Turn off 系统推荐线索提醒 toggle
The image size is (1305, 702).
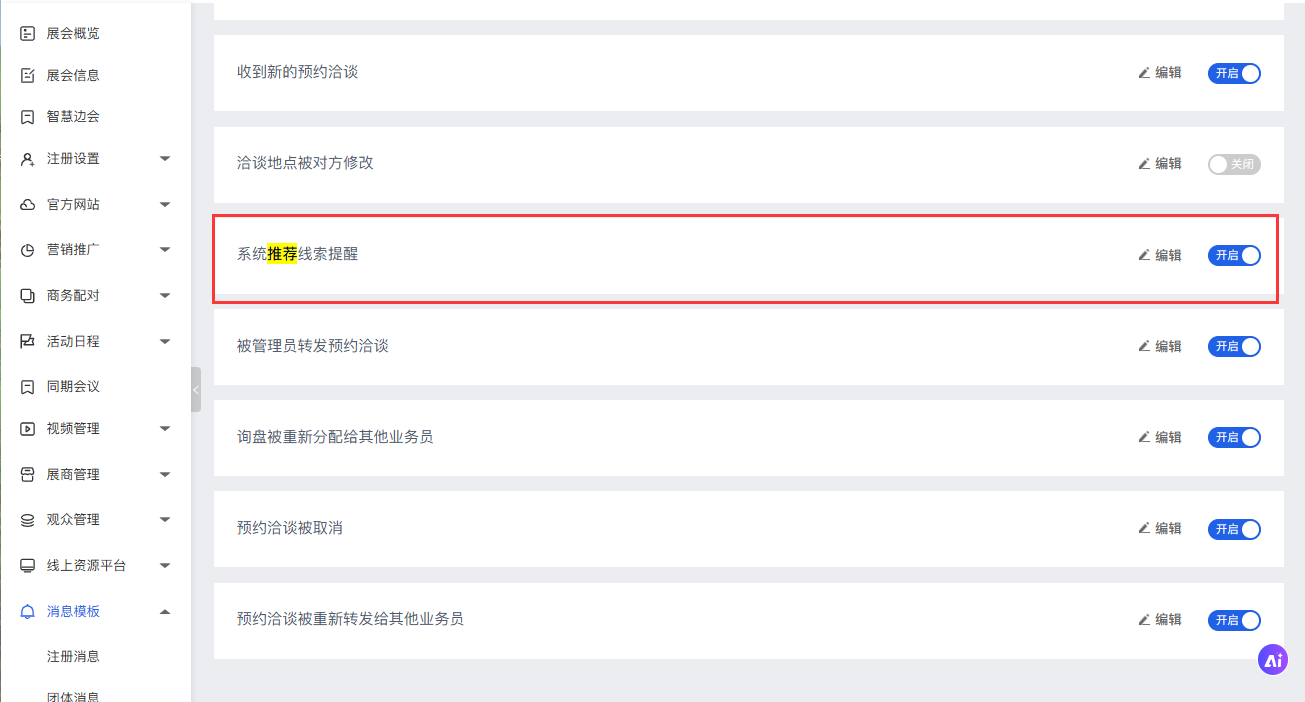pyautogui.click(x=1234, y=255)
